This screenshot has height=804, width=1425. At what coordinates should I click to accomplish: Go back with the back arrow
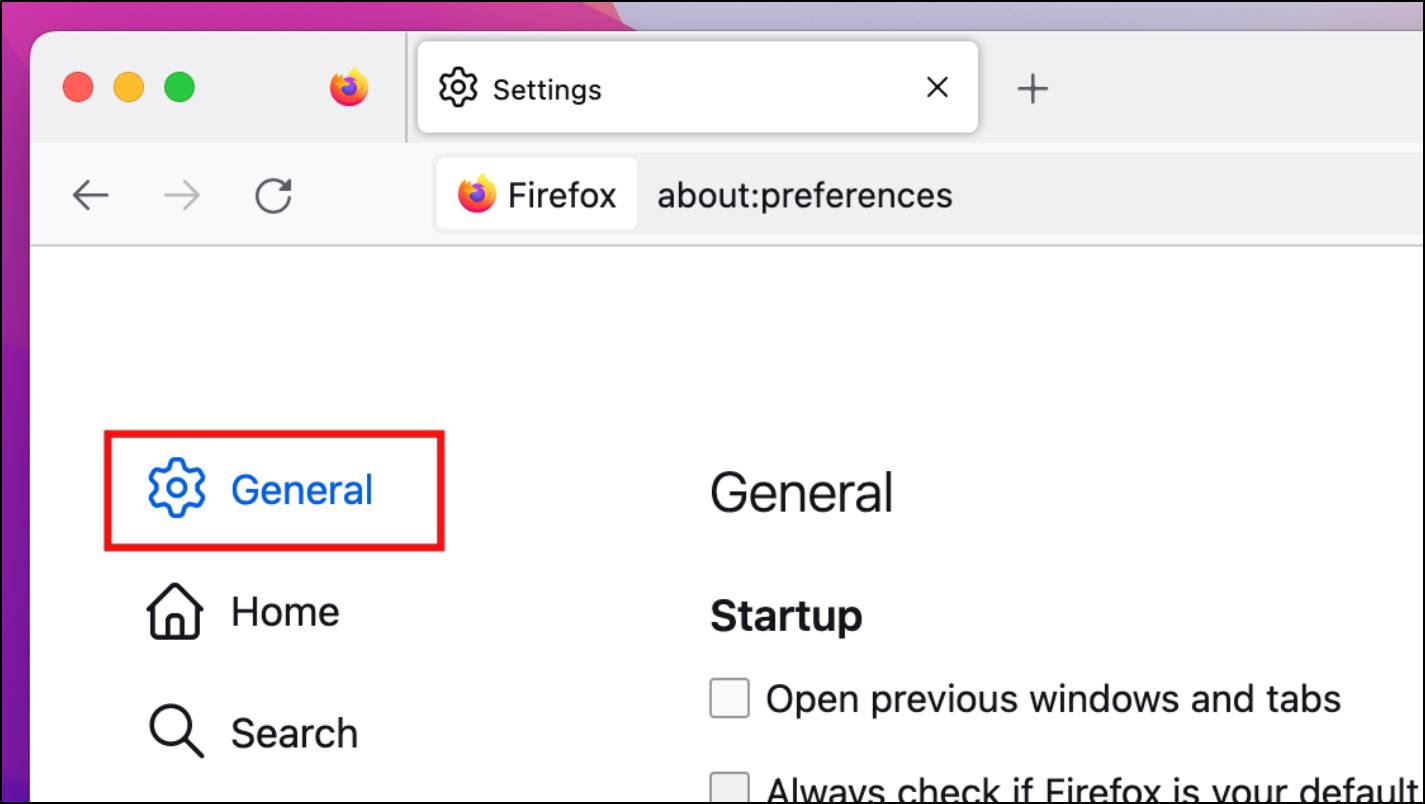click(90, 195)
